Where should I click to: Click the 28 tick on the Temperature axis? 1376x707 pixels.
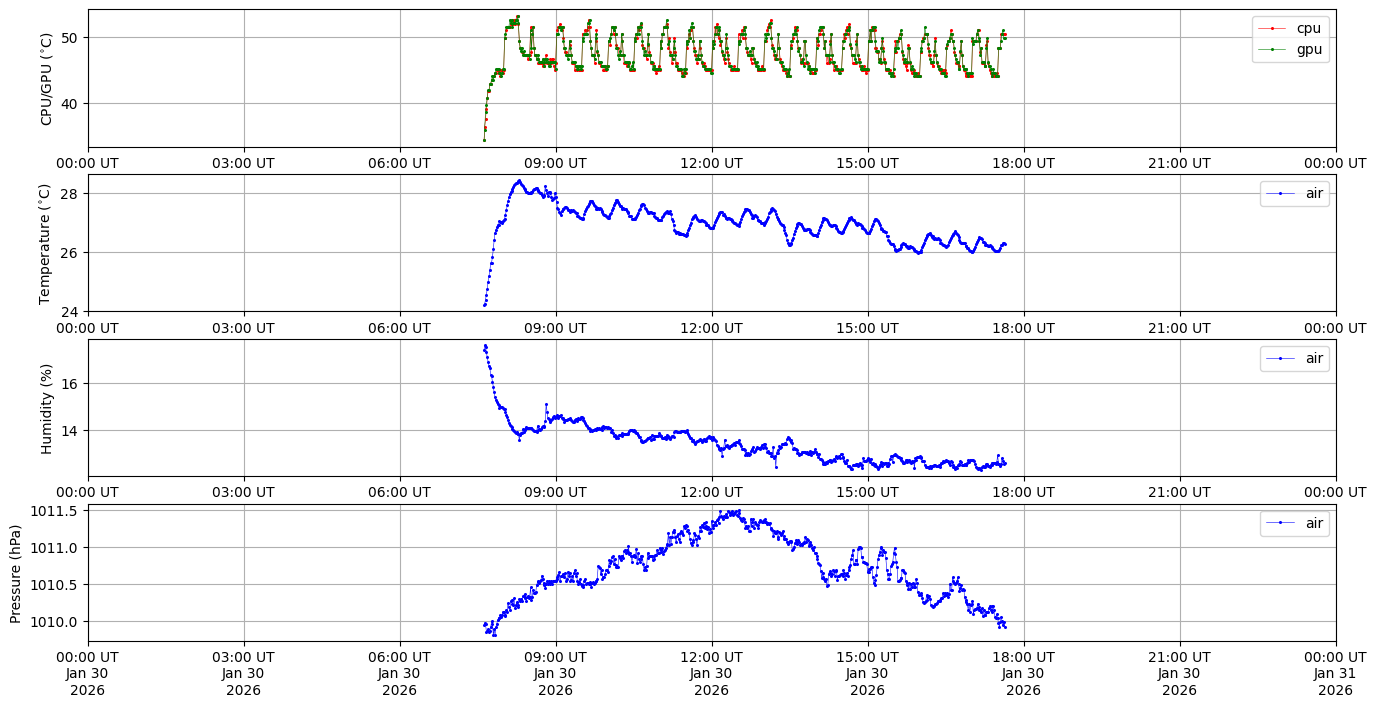click(x=71, y=193)
